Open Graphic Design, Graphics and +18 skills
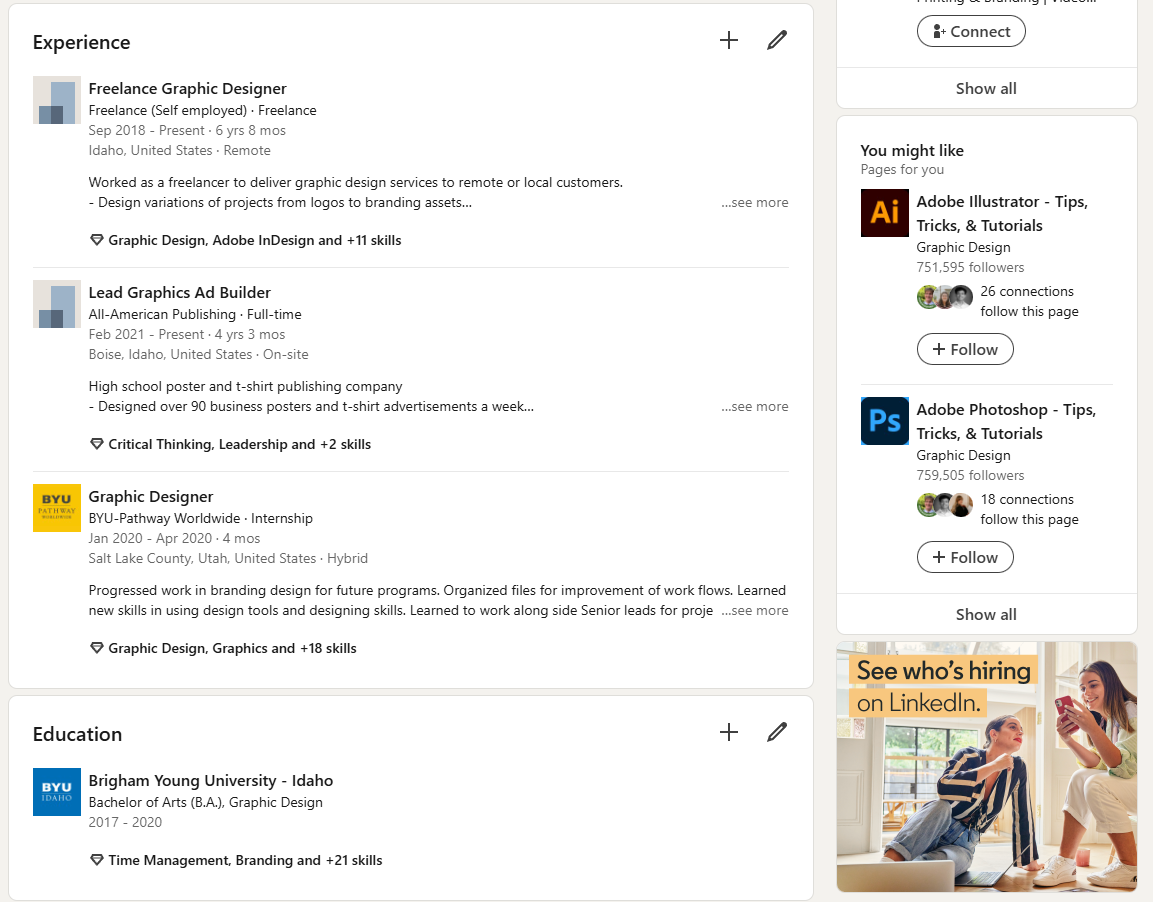1153x902 pixels. click(x=232, y=648)
